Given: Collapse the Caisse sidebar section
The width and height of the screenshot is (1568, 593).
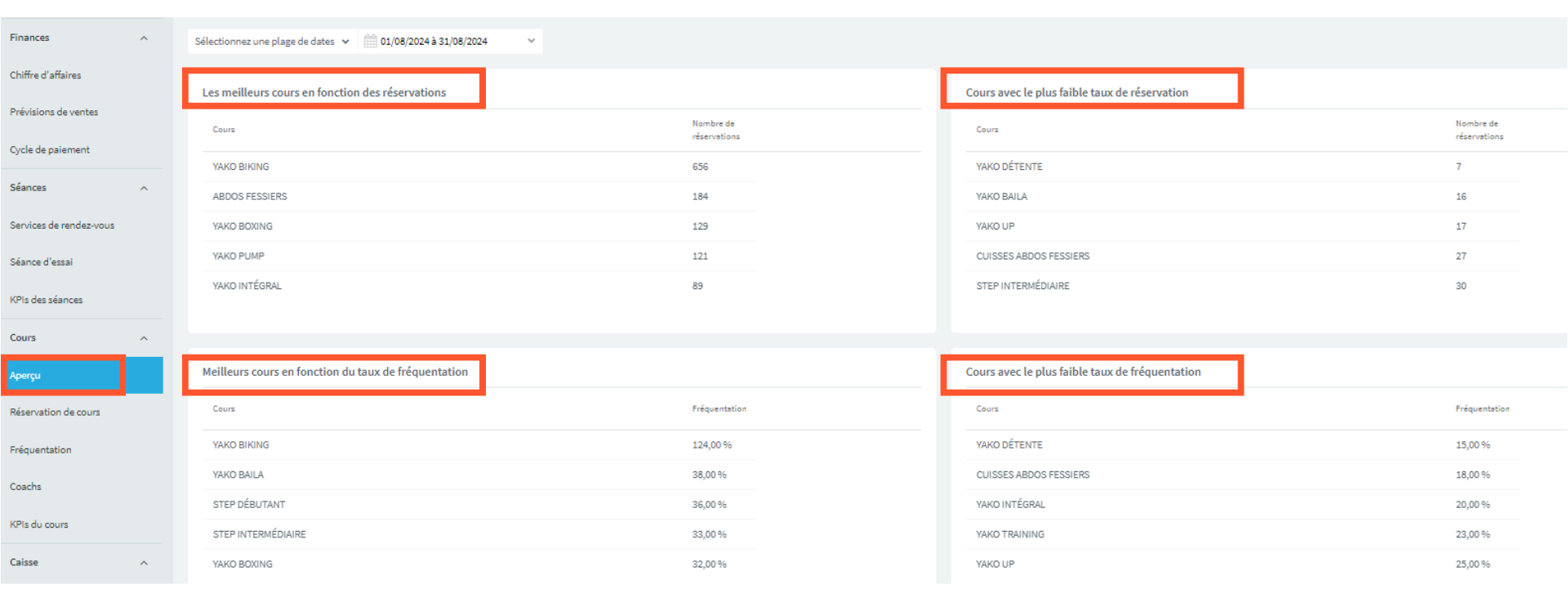Looking at the screenshot, I should 144,563.
